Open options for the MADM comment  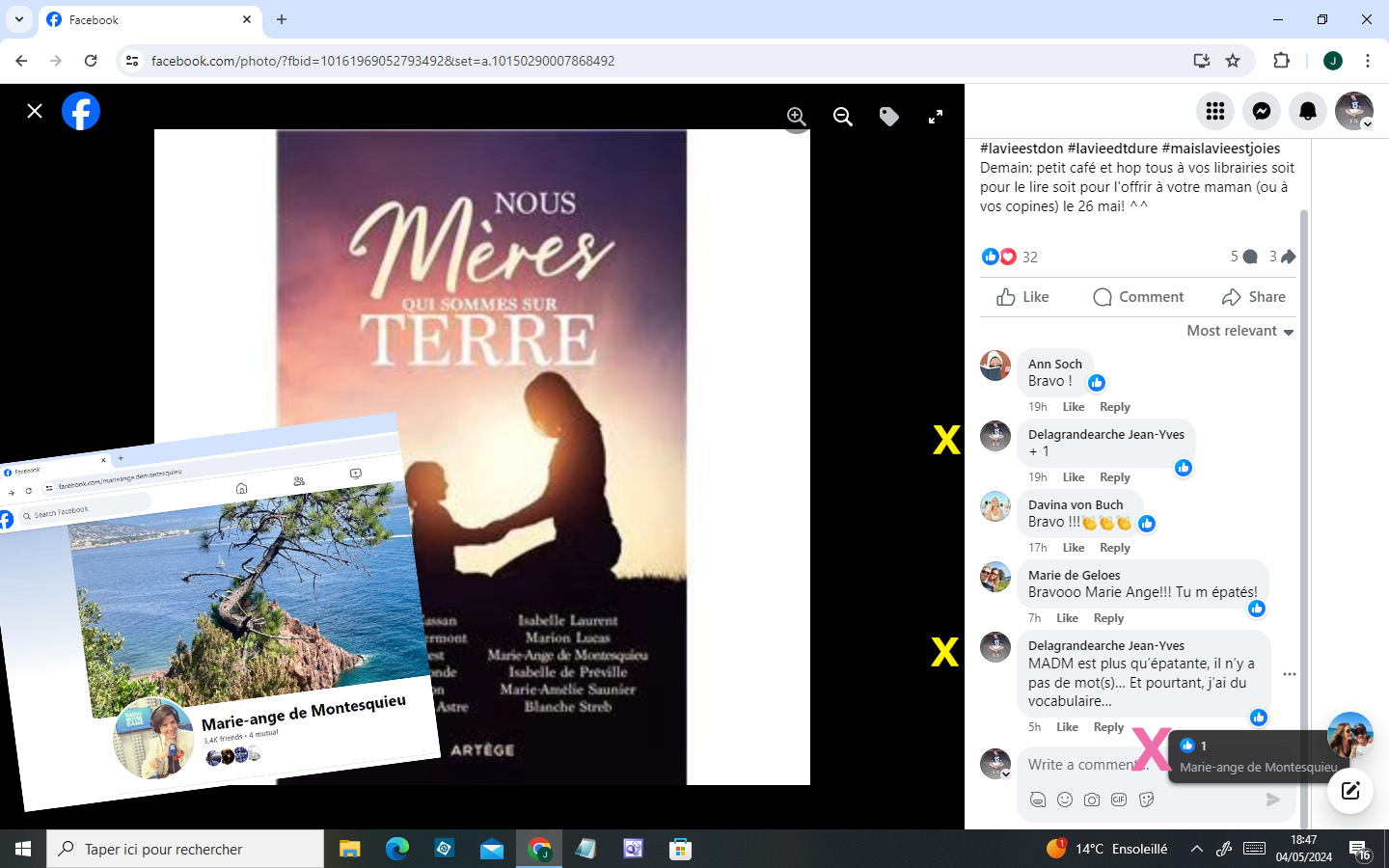(x=1290, y=674)
